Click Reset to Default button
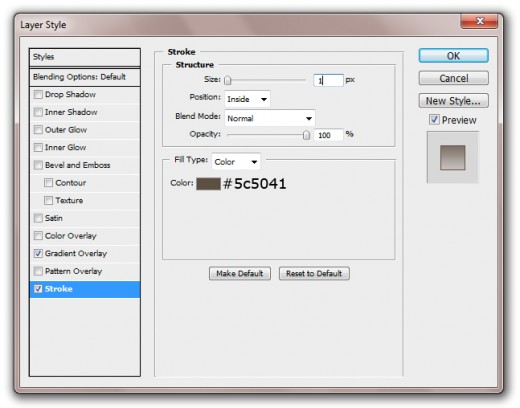Viewport: 520px width, 408px height. (314, 274)
